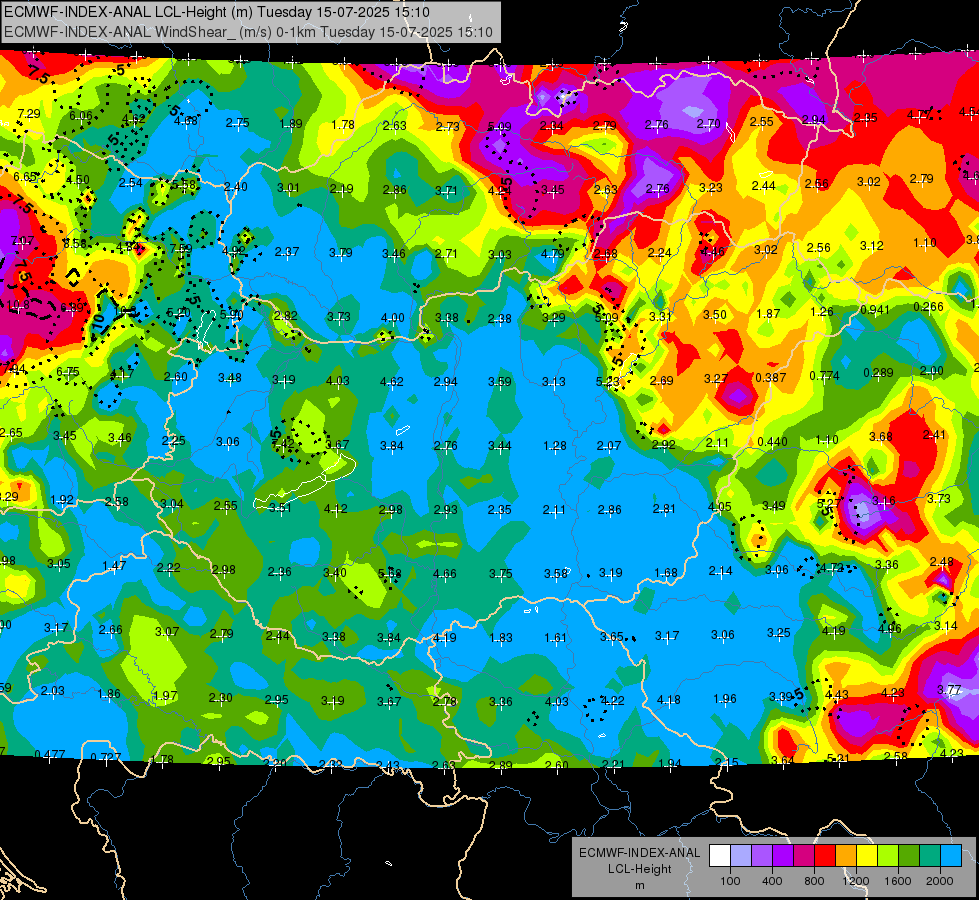Click the legend label ECMWF-INDEX-ANAL
The height and width of the screenshot is (900, 979).
tap(639, 853)
